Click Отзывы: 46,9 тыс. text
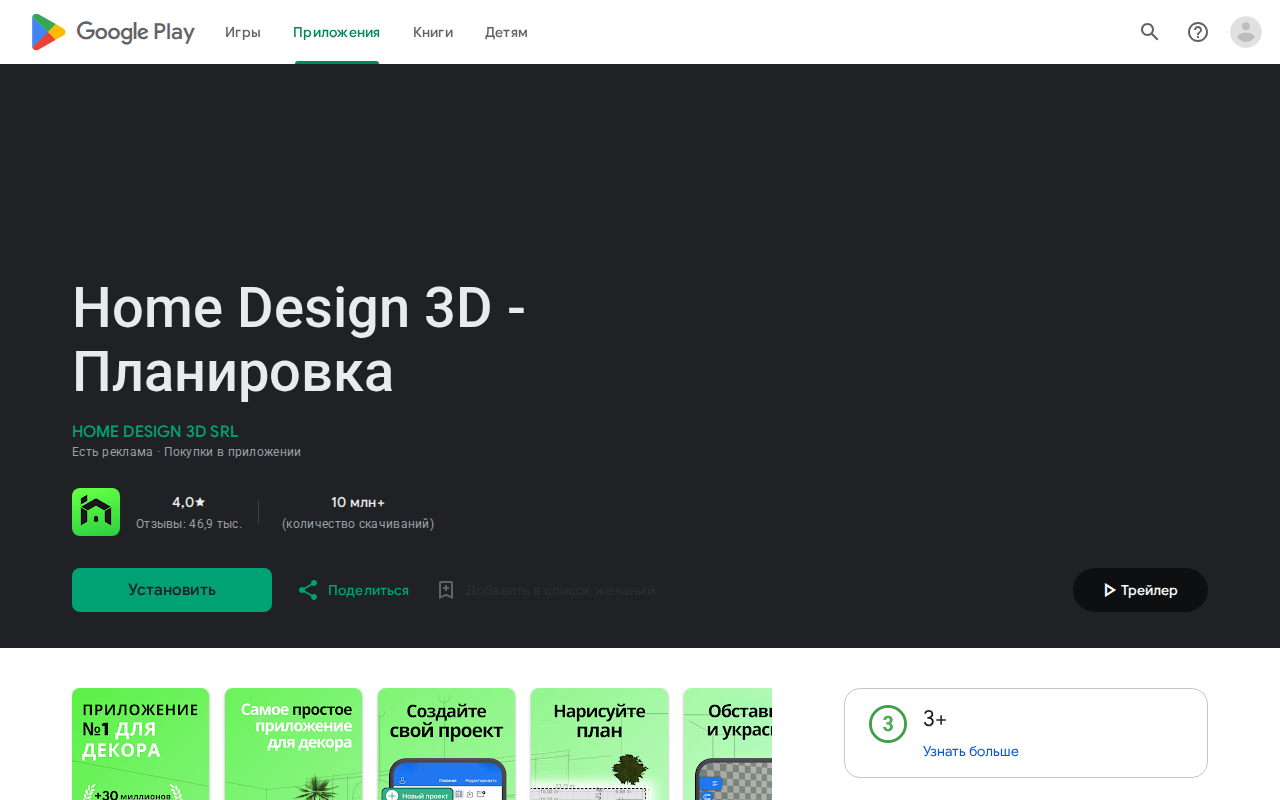The width and height of the screenshot is (1280, 800). pyautogui.click(x=189, y=524)
